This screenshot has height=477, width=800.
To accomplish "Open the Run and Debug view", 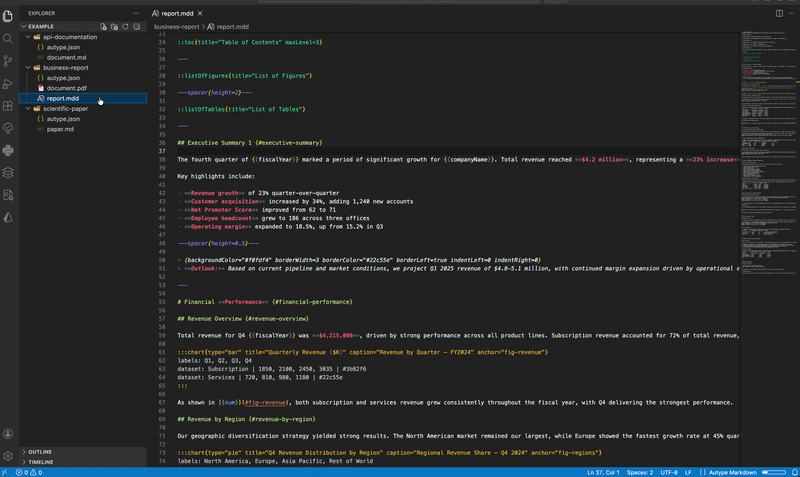I will (9, 84).
